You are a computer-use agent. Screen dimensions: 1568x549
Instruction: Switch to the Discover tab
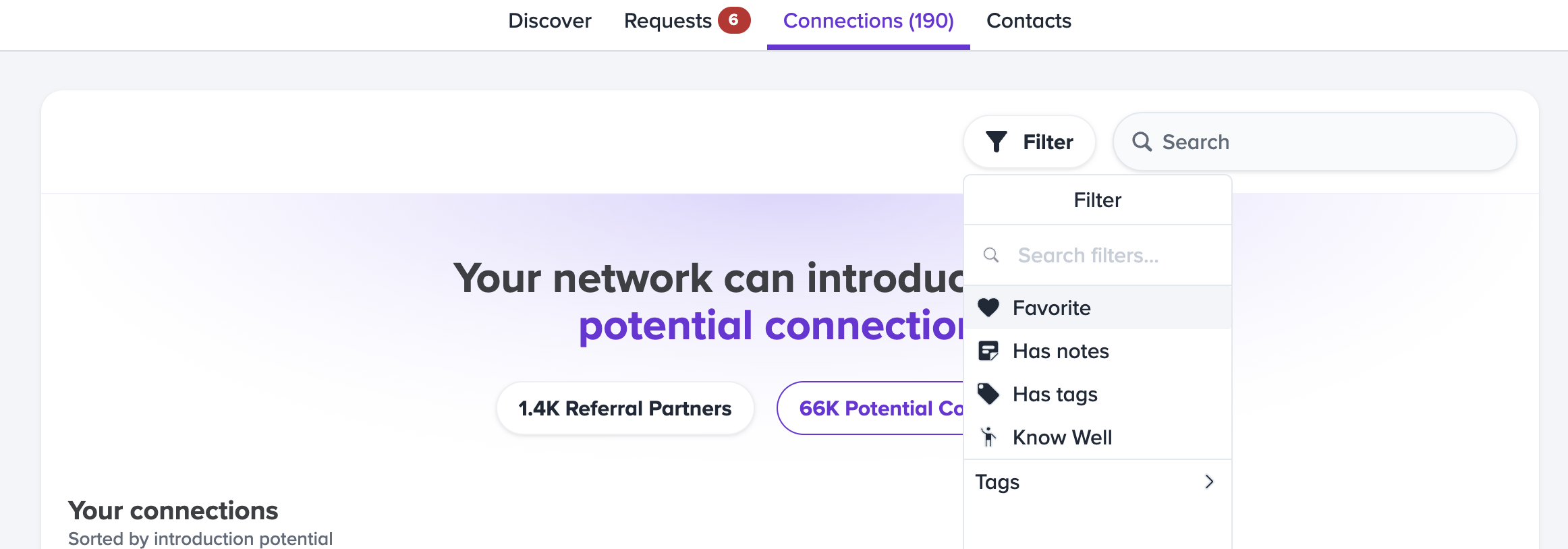pos(549,21)
